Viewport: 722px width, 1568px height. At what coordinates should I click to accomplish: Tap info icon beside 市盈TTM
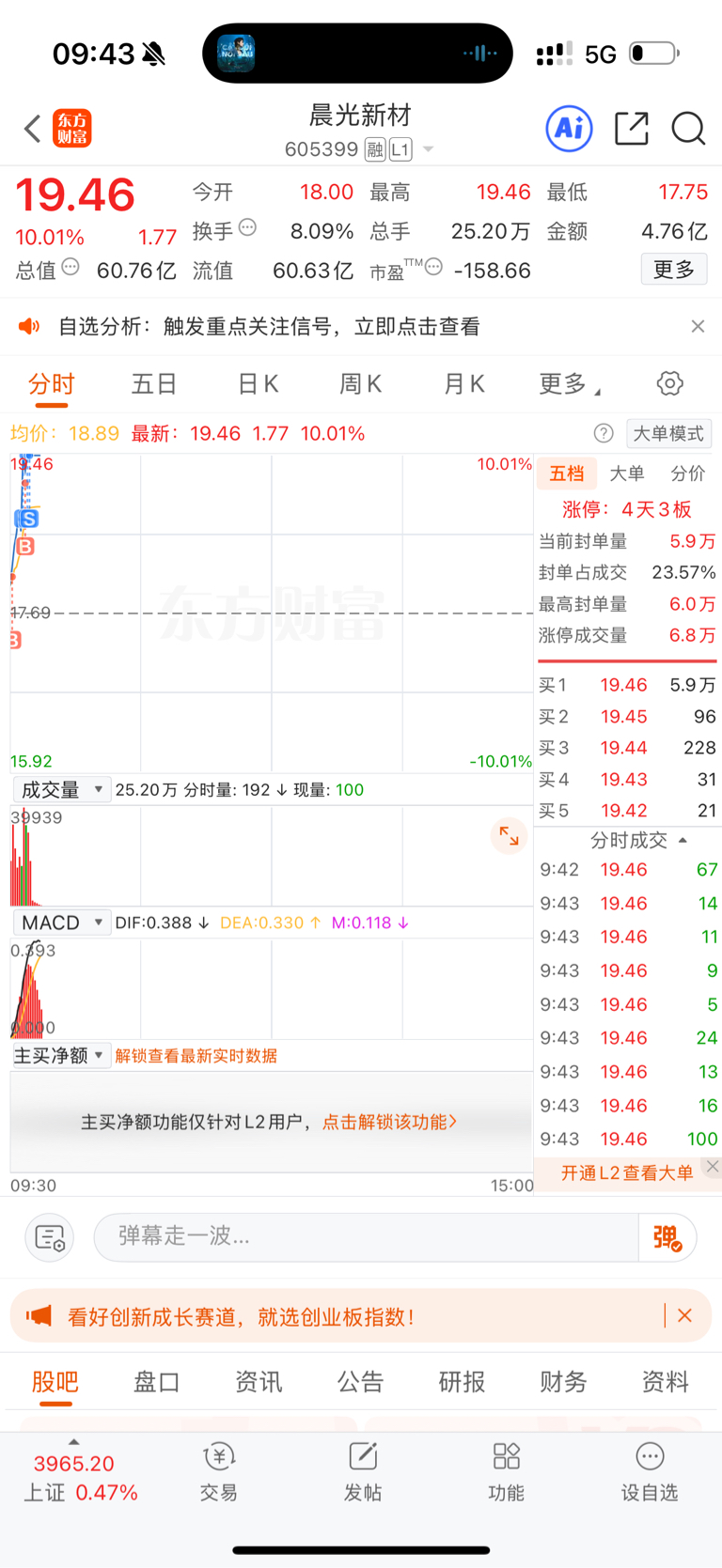433,267
